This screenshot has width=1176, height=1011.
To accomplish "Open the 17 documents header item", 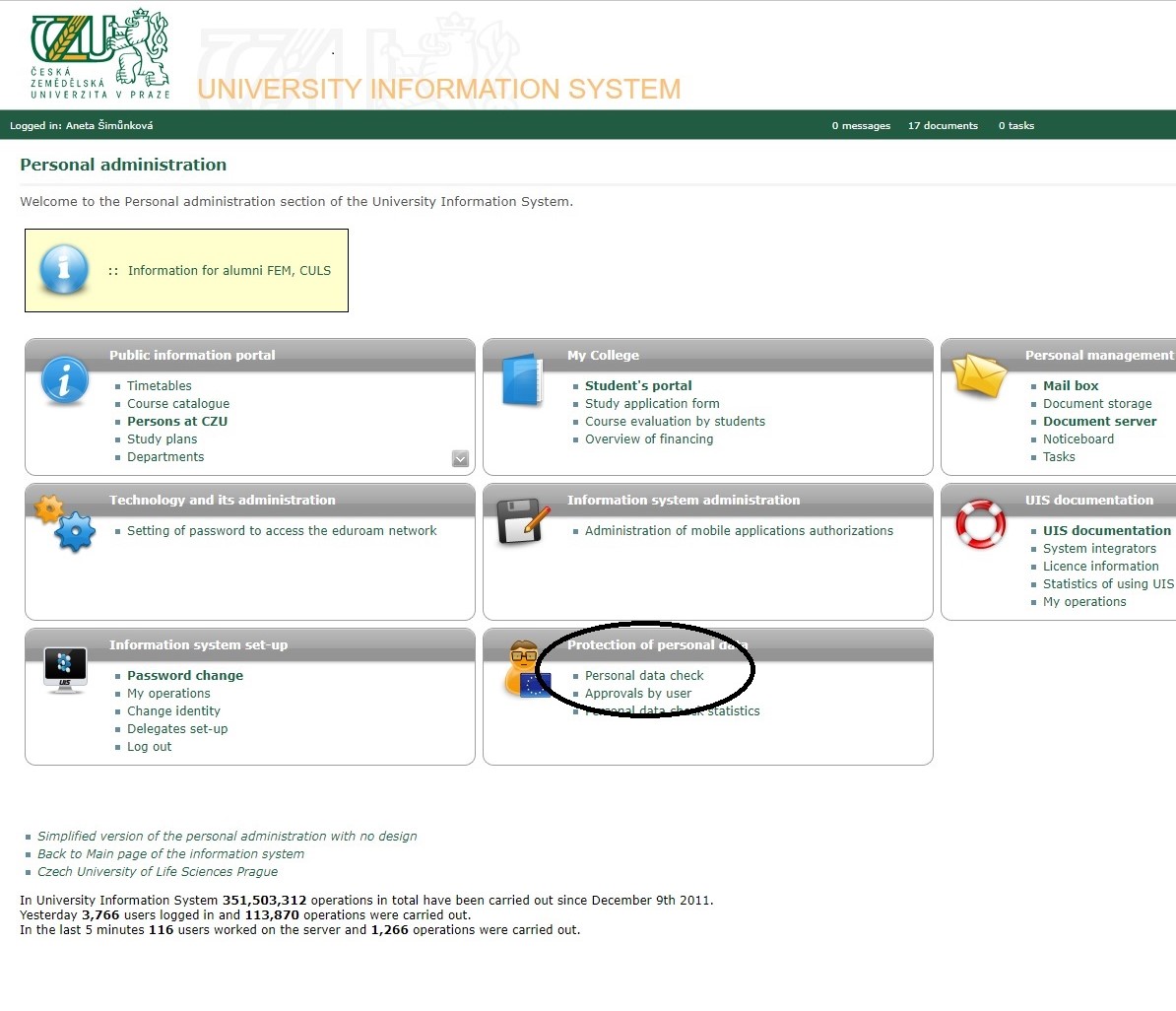I will 943,126.
